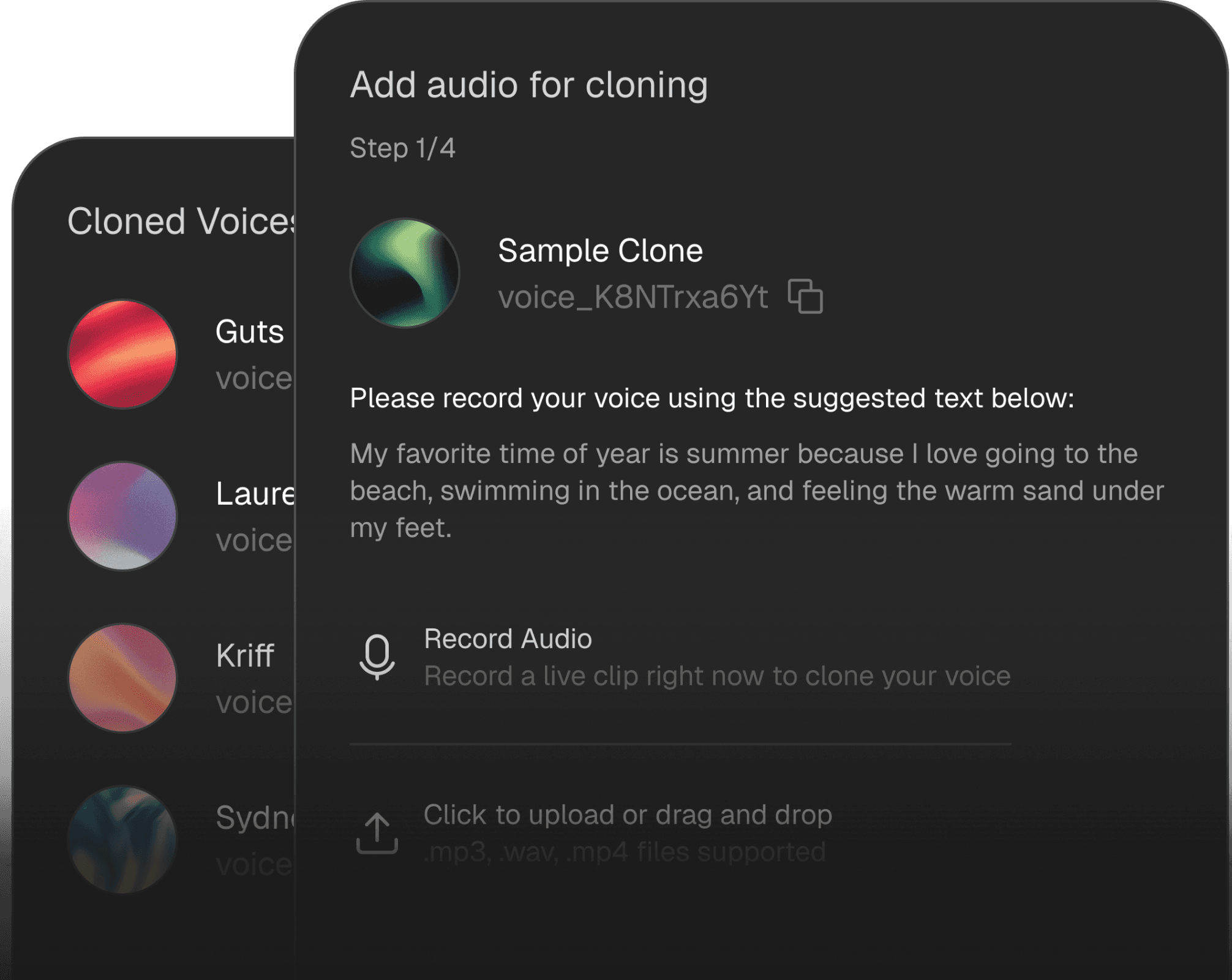Select the purple Lauren voice avatar
1232x980 pixels.
[122, 516]
